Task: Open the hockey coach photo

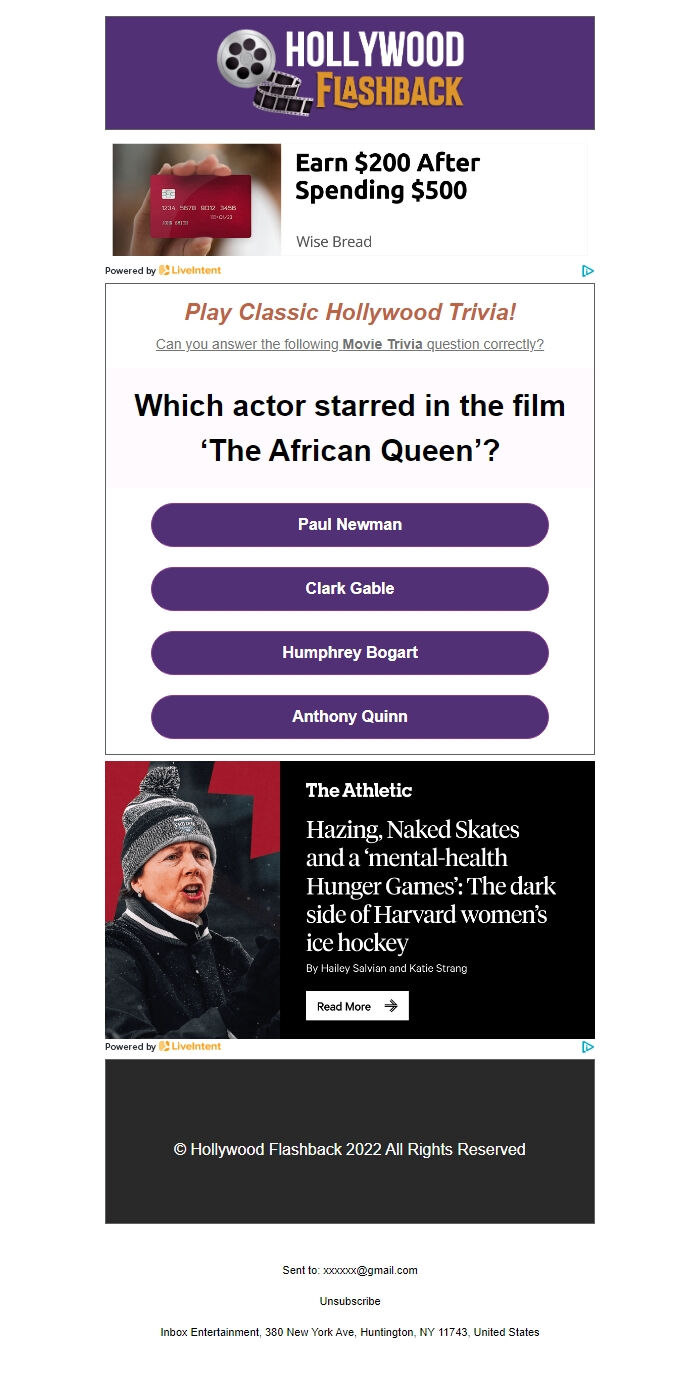Action: click(193, 900)
